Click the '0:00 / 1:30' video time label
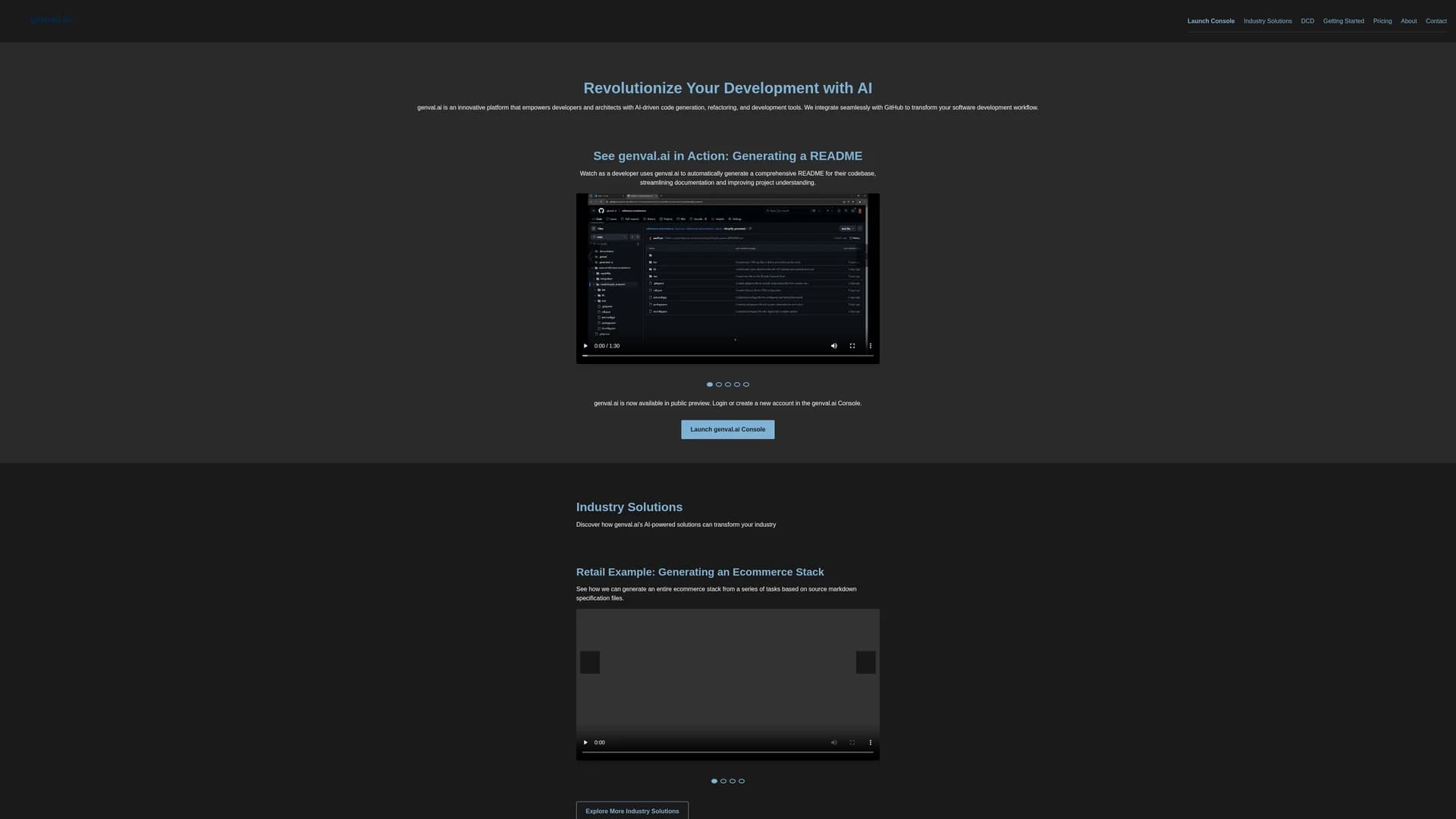 [607, 346]
